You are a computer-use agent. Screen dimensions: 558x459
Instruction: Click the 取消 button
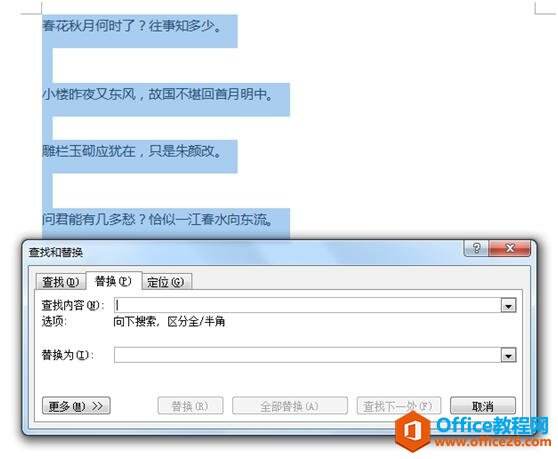click(483, 406)
